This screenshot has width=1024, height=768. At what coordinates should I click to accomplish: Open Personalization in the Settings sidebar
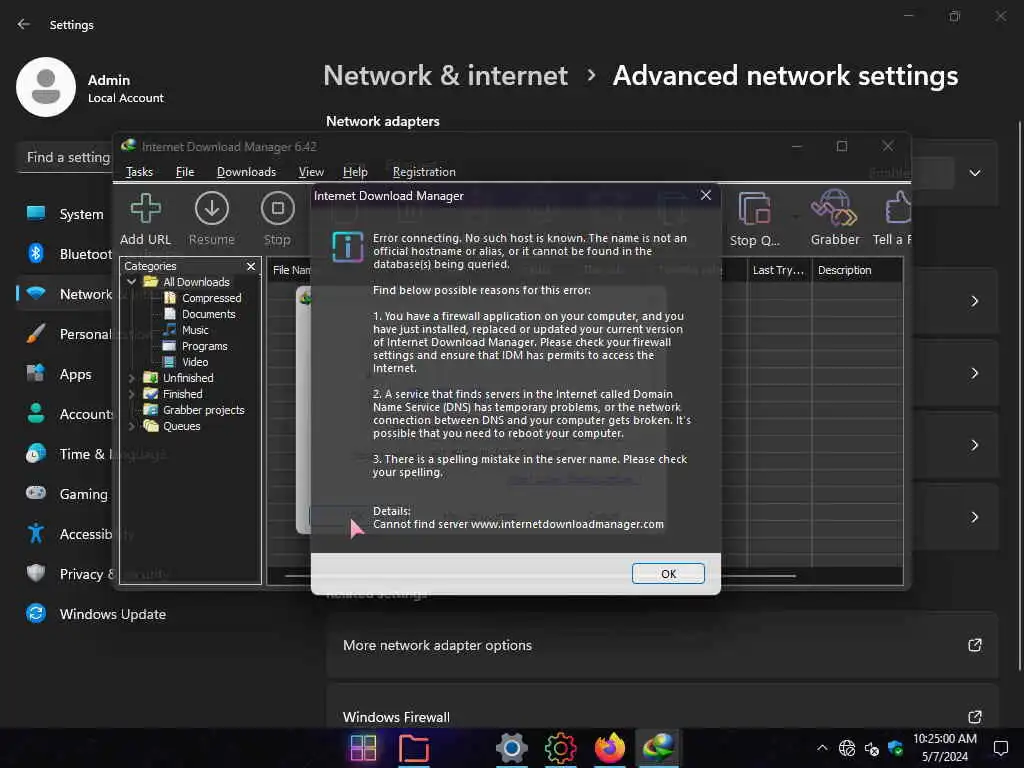[65, 334]
